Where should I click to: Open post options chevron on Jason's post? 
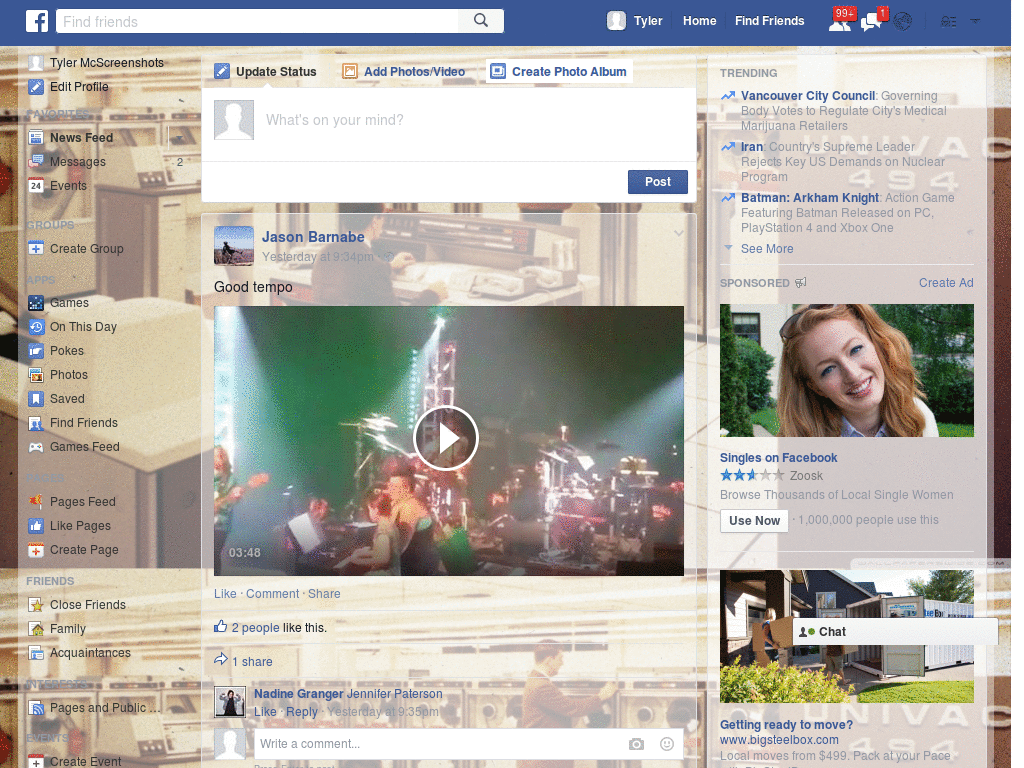click(x=679, y=233)
